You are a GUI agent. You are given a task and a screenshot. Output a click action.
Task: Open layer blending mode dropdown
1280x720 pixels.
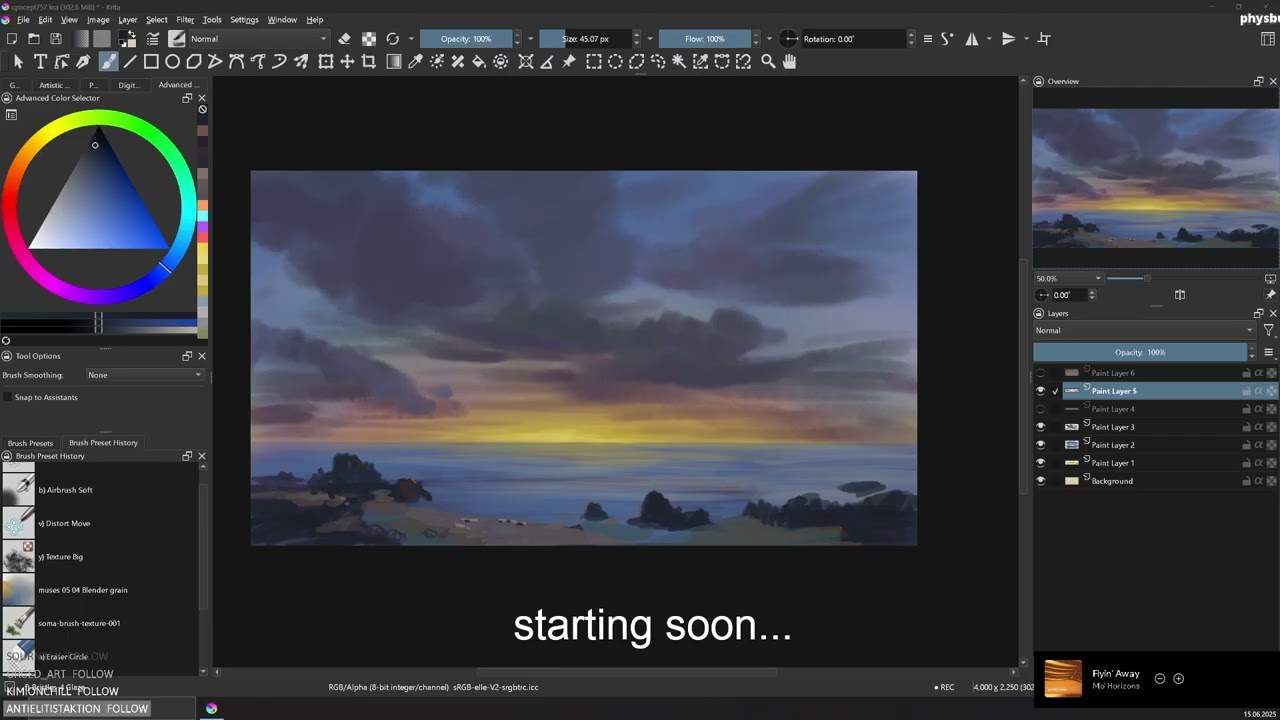1144,330
